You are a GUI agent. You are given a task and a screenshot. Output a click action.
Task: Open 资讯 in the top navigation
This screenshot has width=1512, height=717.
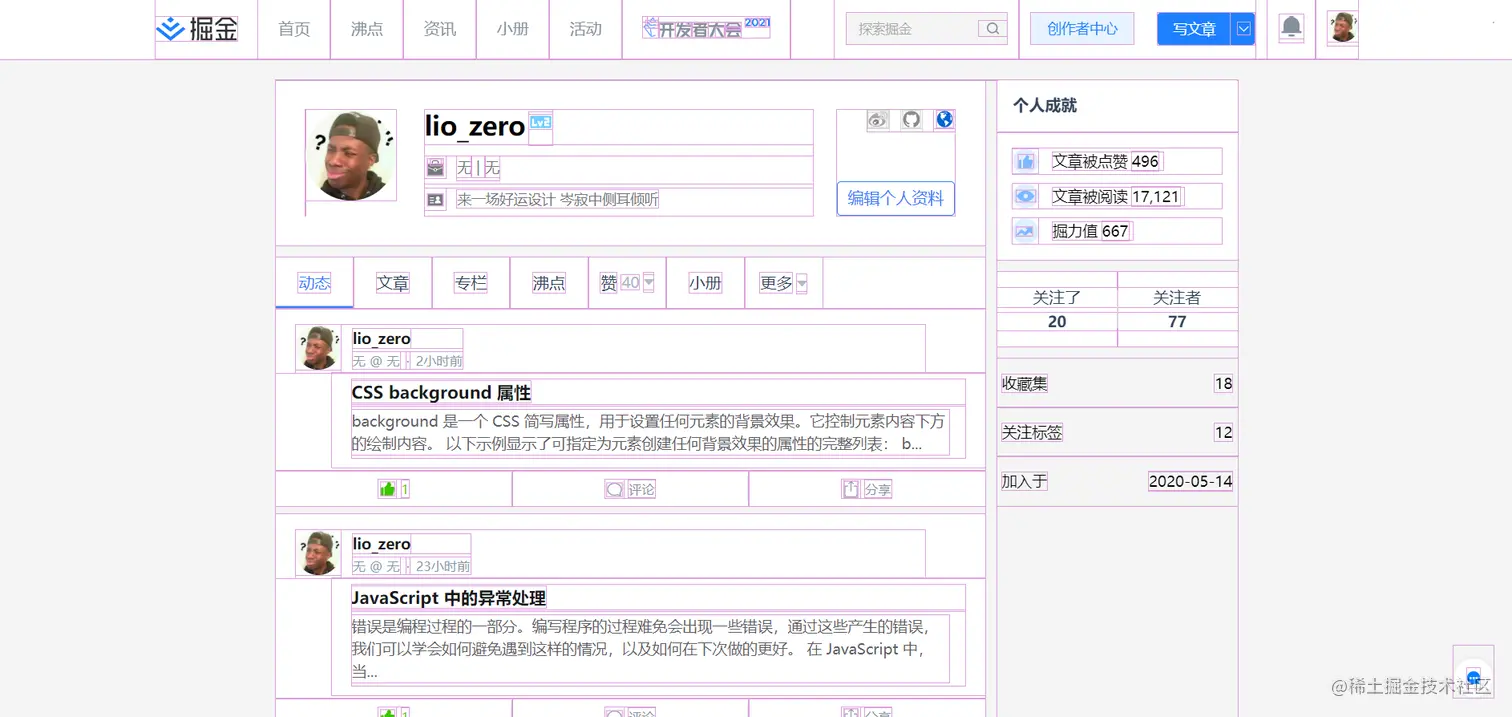click(440, 29)
